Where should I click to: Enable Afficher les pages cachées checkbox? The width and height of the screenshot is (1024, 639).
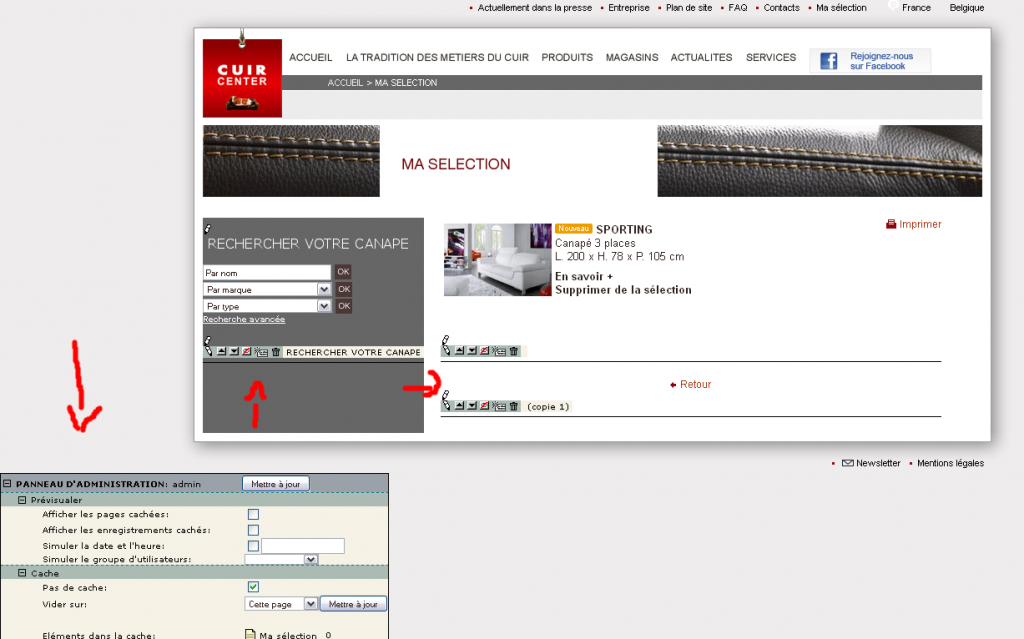(253, 515)
